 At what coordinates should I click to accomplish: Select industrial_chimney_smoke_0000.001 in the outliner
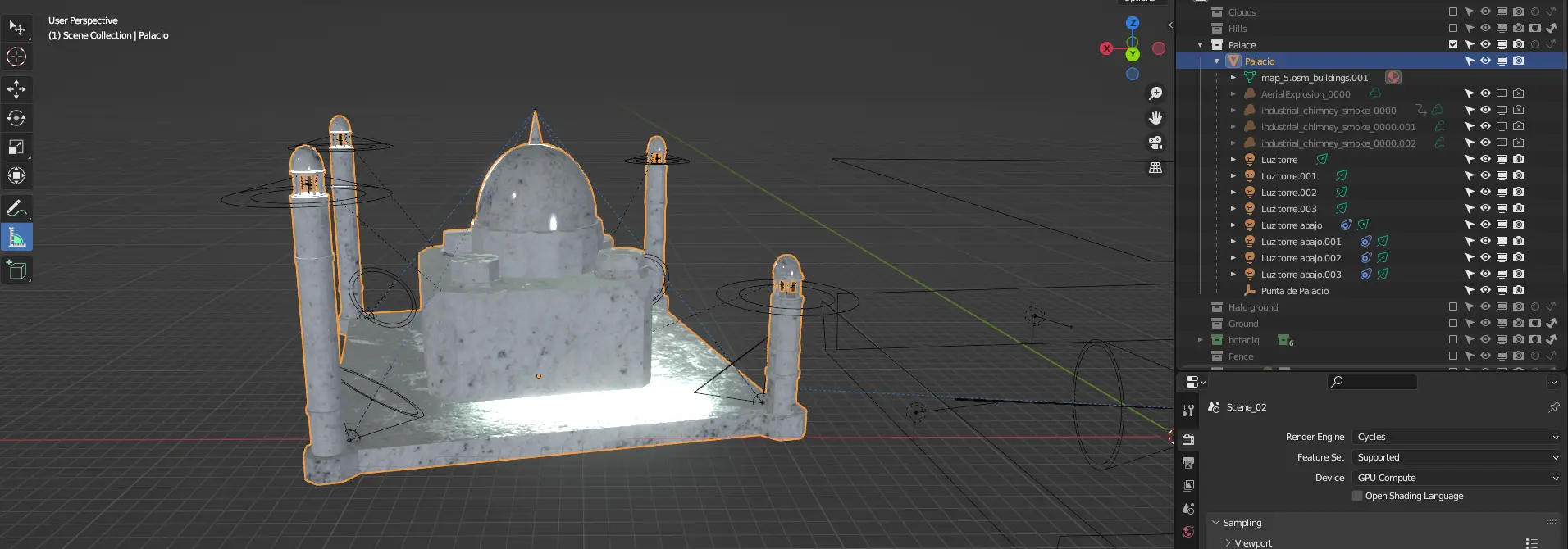(x=1338, y=126)
